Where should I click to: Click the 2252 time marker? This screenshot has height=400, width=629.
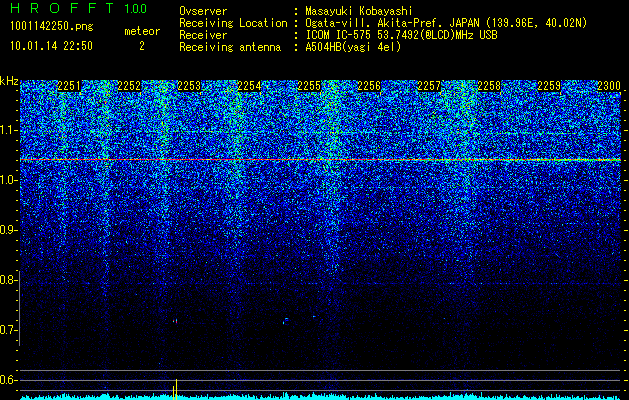pyautogui.click(x=129, y=86)
